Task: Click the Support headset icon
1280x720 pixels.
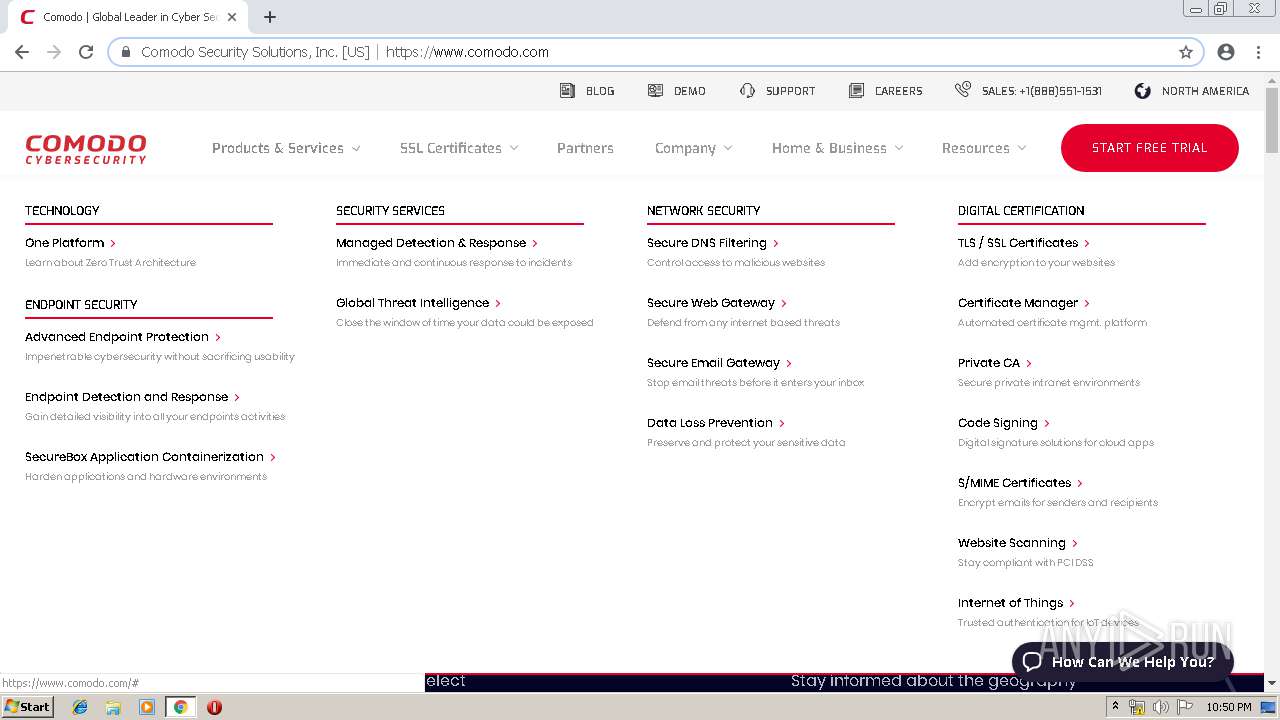Action: pos(747,90)
